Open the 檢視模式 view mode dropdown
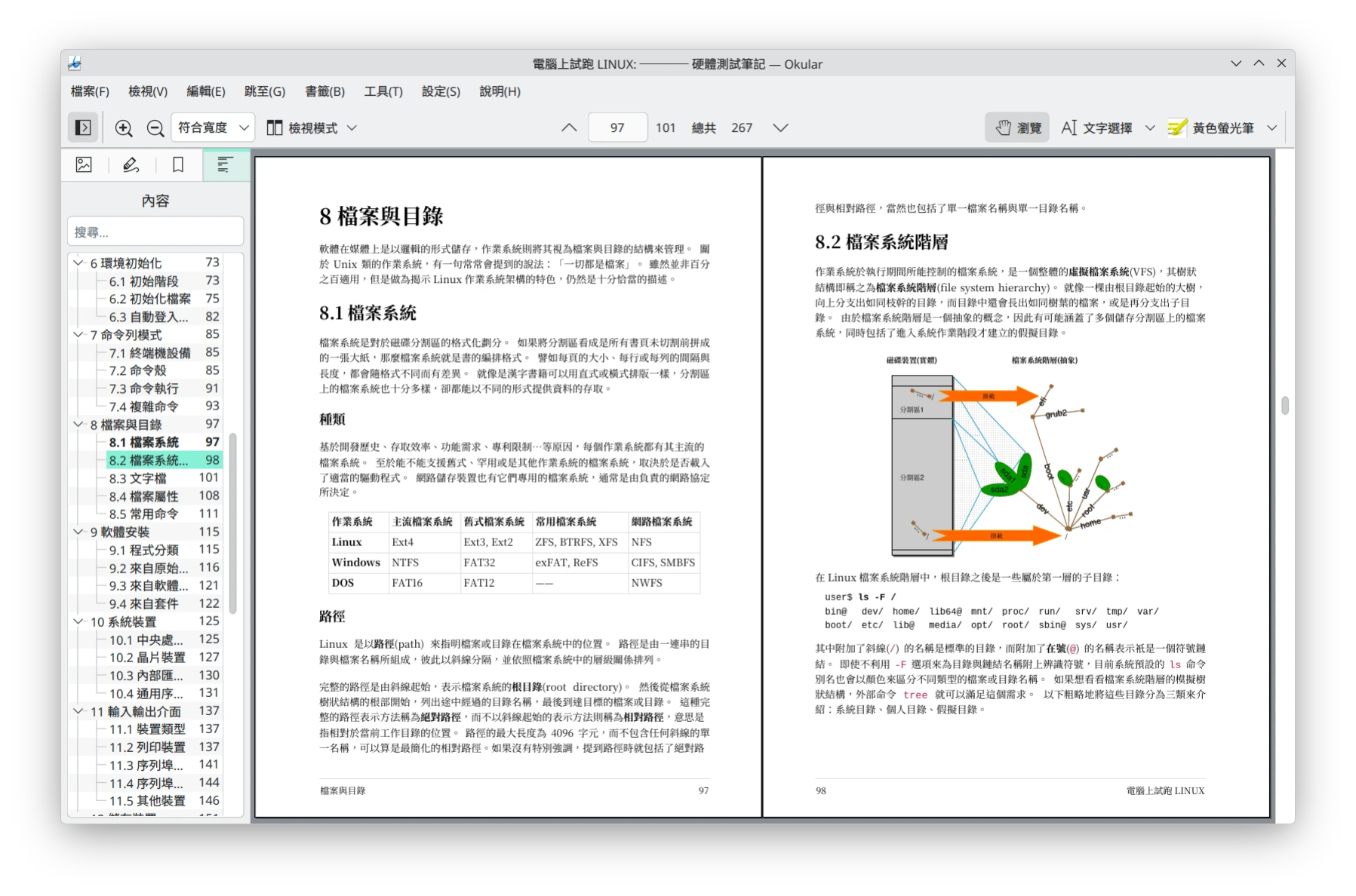 point(311,128)
